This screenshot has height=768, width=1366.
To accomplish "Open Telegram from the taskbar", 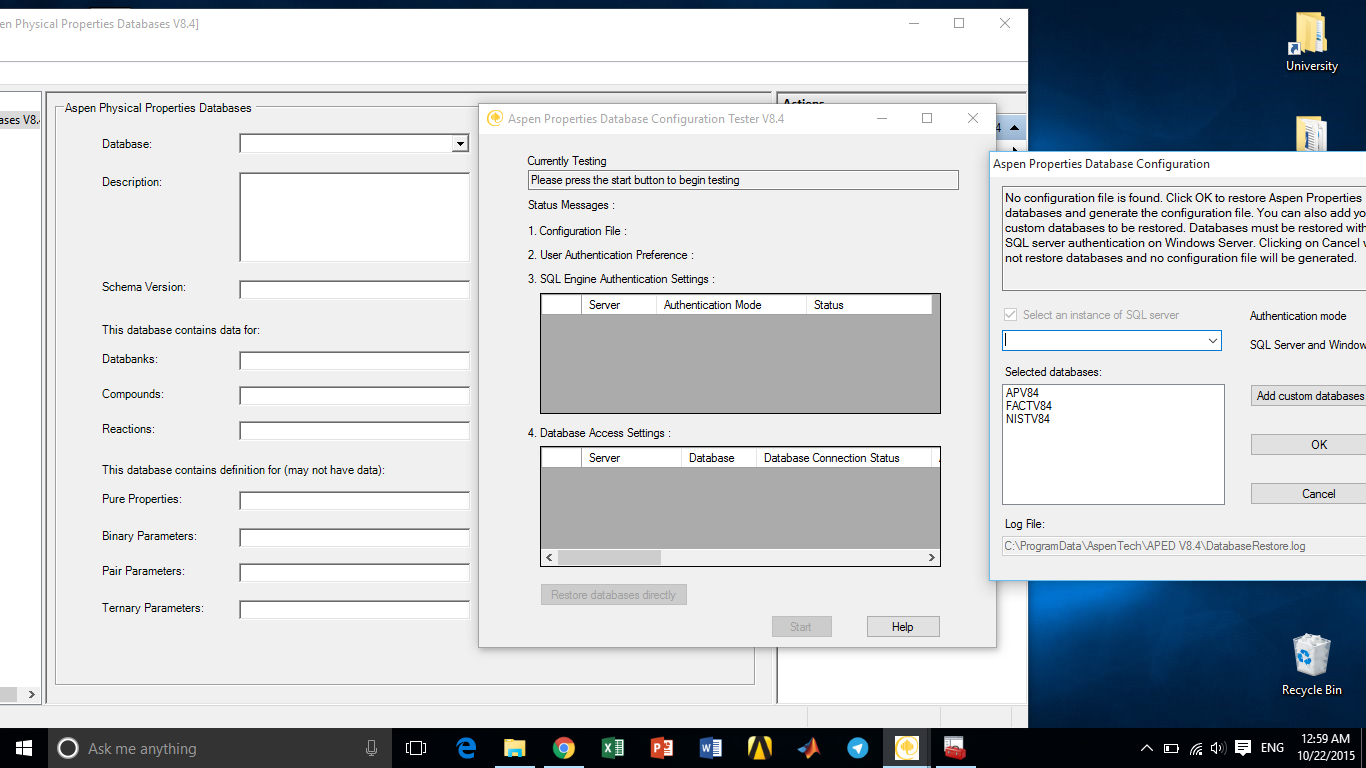I will (858, 748).
